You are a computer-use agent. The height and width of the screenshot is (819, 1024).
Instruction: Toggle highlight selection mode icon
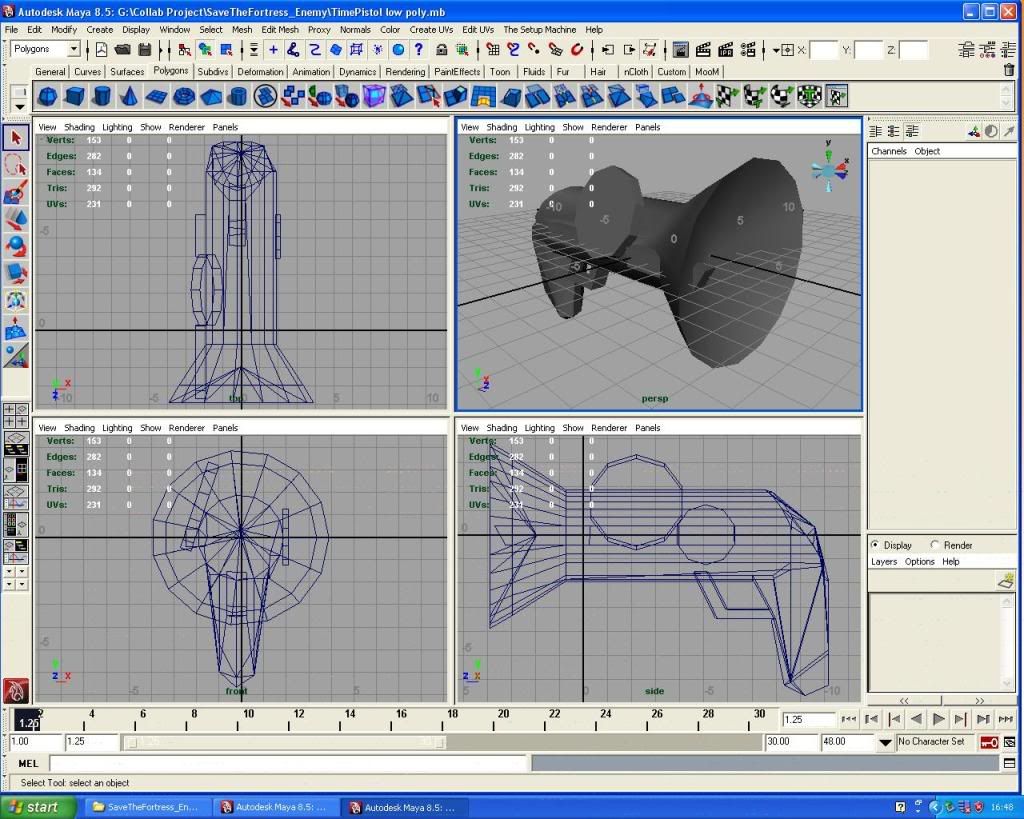(462, 50)
